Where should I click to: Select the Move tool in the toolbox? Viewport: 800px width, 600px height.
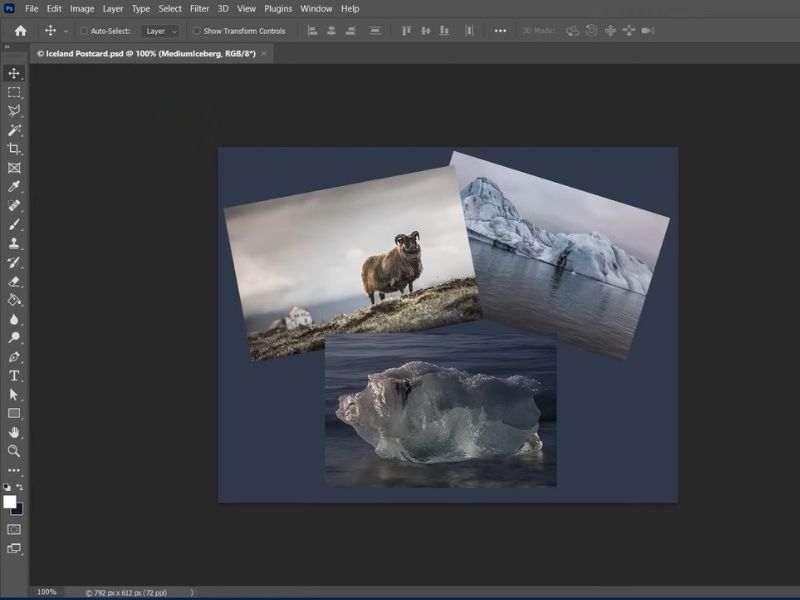tap(14, 73)
